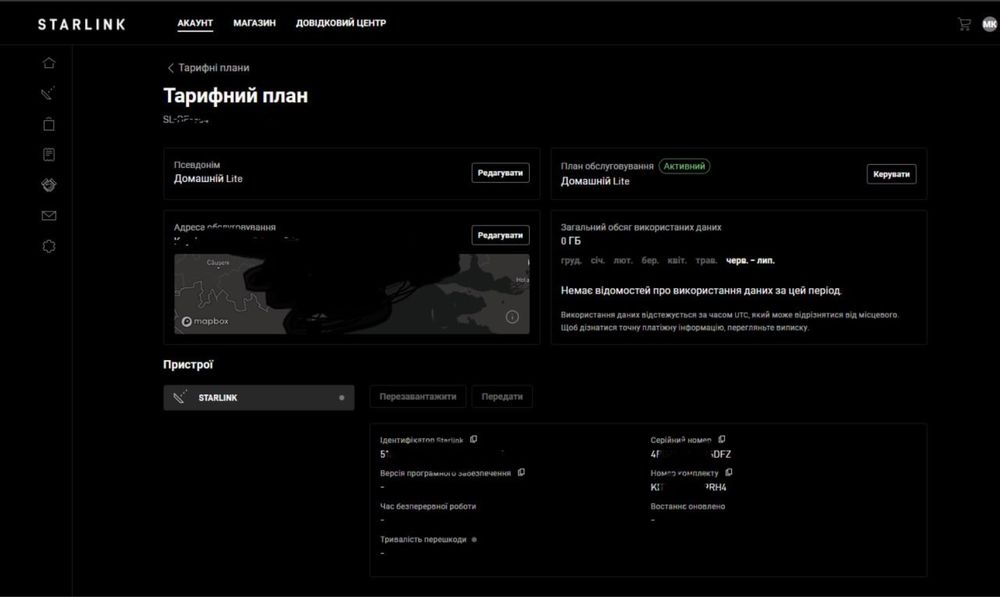Open the handshake sidebar icon
Image resolution: width=1000 pixels, height=597 pixels.
(49, 185)
